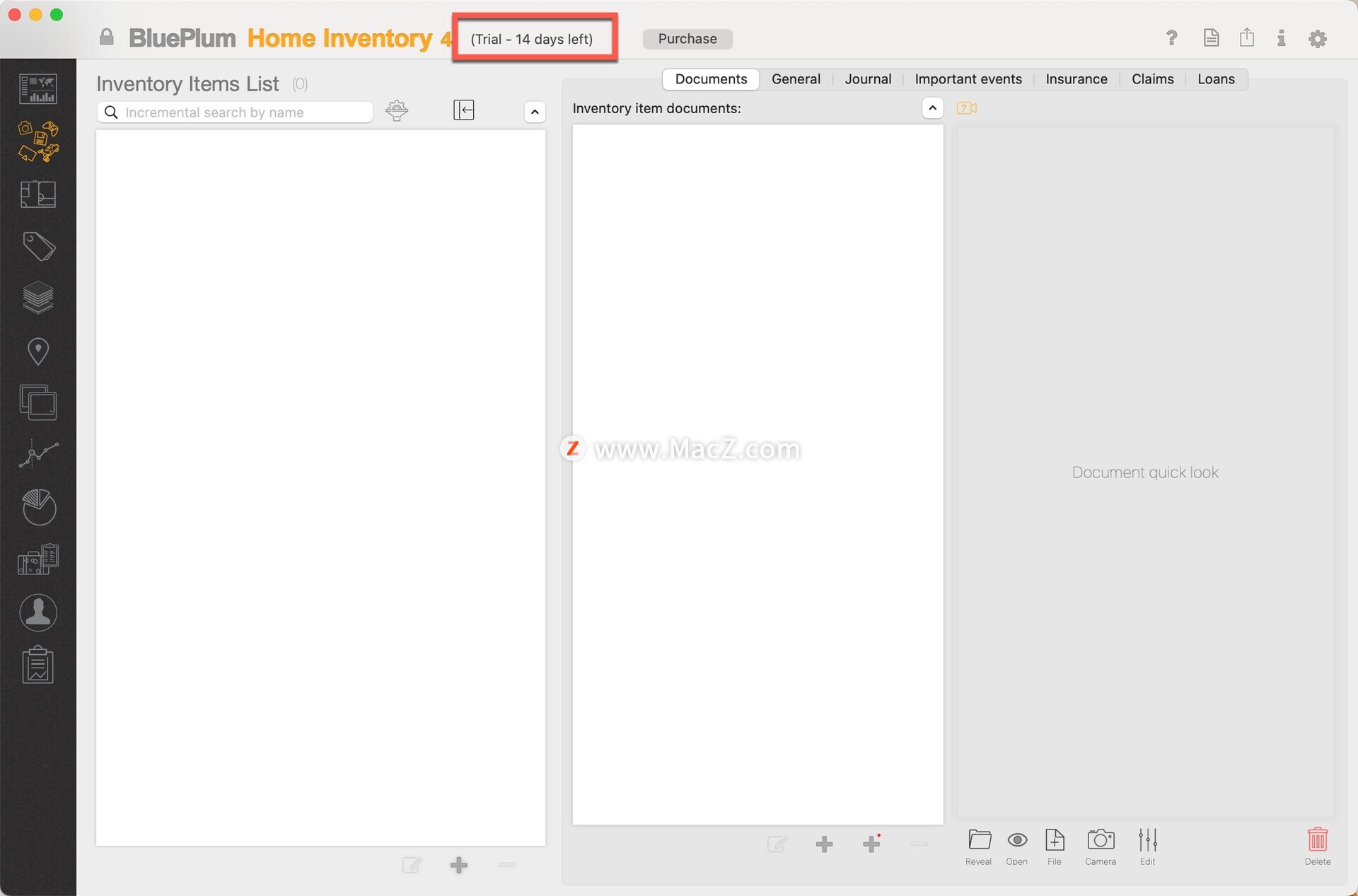The image size is (1358, 896).
Task: Click the share export icon in header
Action: click(1247, 38)
